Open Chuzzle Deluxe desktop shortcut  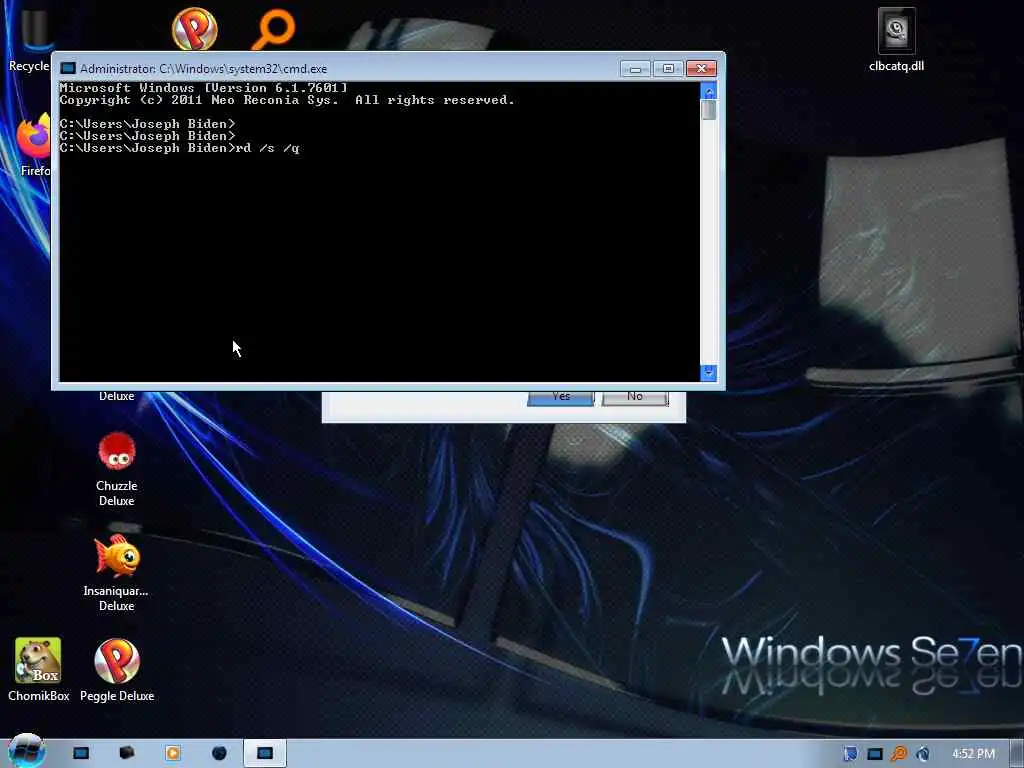pos(117,469)
